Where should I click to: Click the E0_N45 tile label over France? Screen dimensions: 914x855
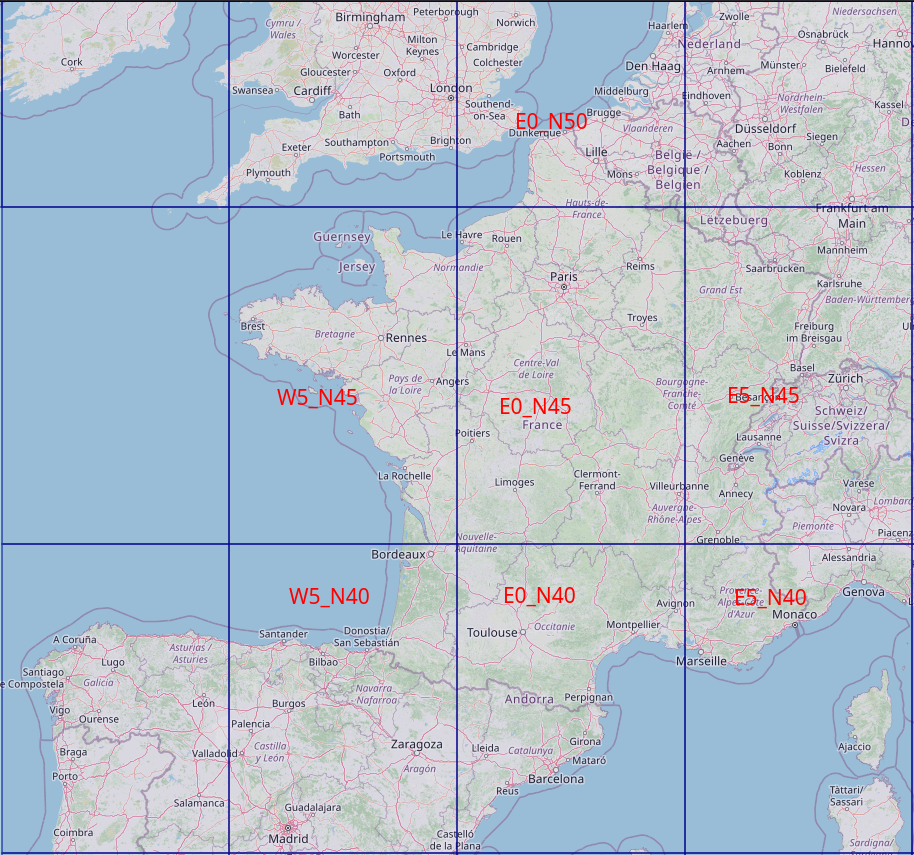pyautogui.click(x=535, y=406)
